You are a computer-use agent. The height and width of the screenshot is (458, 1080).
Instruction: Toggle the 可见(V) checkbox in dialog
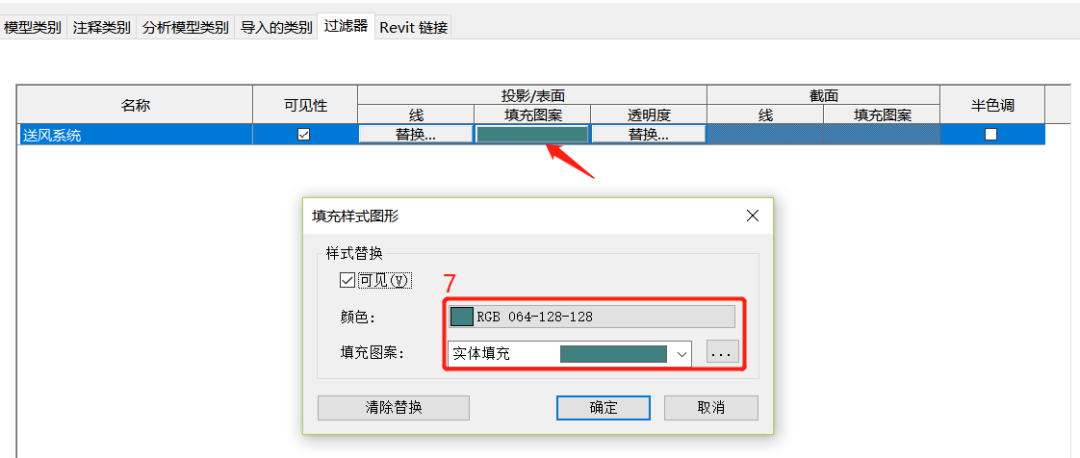(x=346, y=280)
